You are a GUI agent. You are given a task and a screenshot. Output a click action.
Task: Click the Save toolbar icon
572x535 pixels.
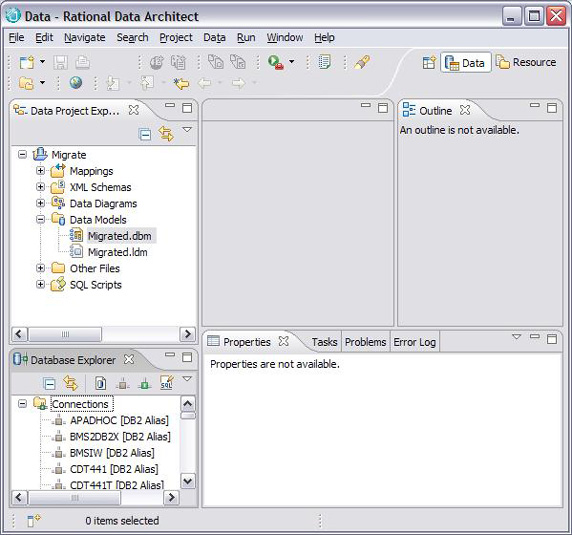pyautogui.click(x=60, y=62)
